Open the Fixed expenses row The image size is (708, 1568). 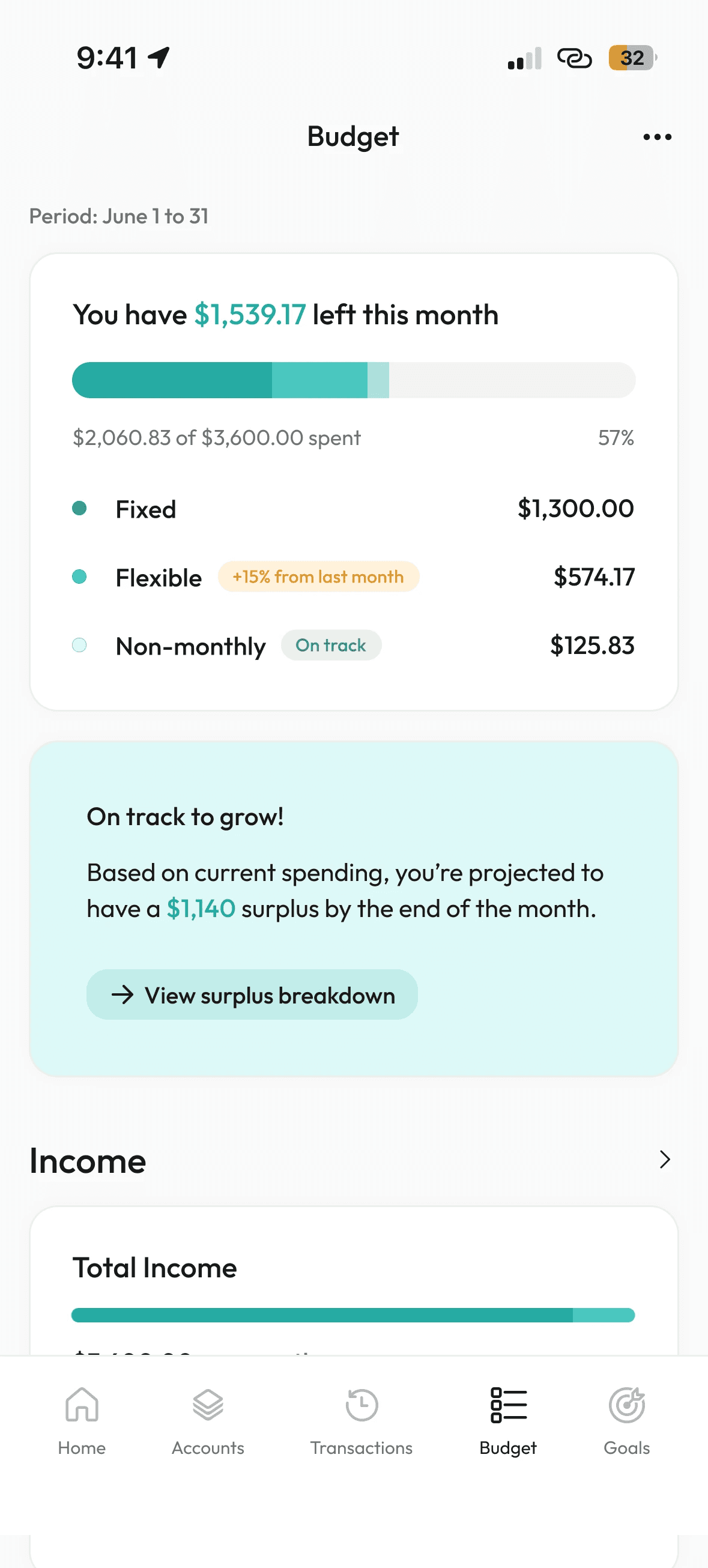point(353,509)
